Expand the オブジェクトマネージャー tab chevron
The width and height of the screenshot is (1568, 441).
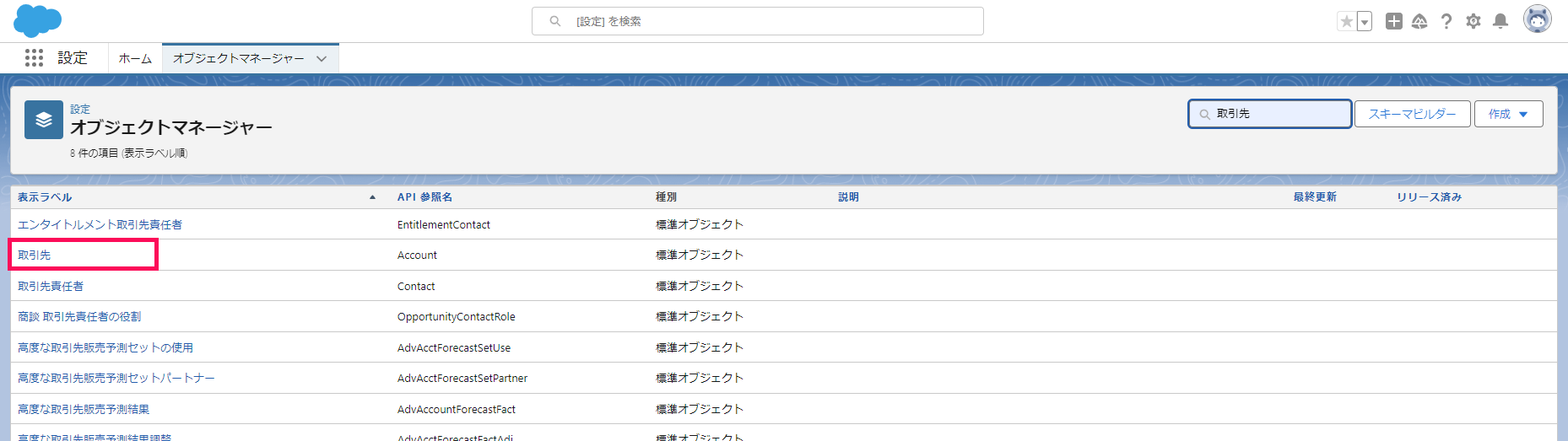[322, 58]
